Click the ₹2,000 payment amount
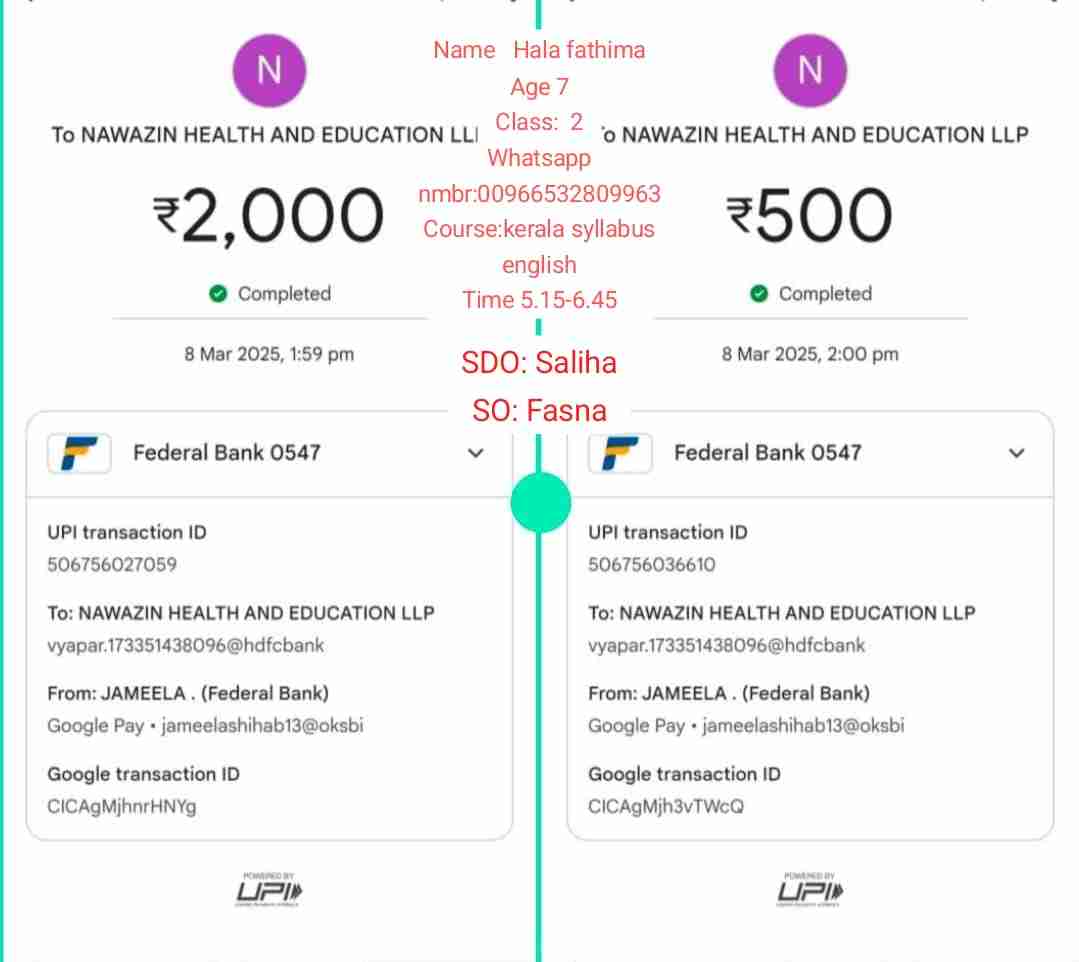The image size is (1079, 962). point(268,216)
